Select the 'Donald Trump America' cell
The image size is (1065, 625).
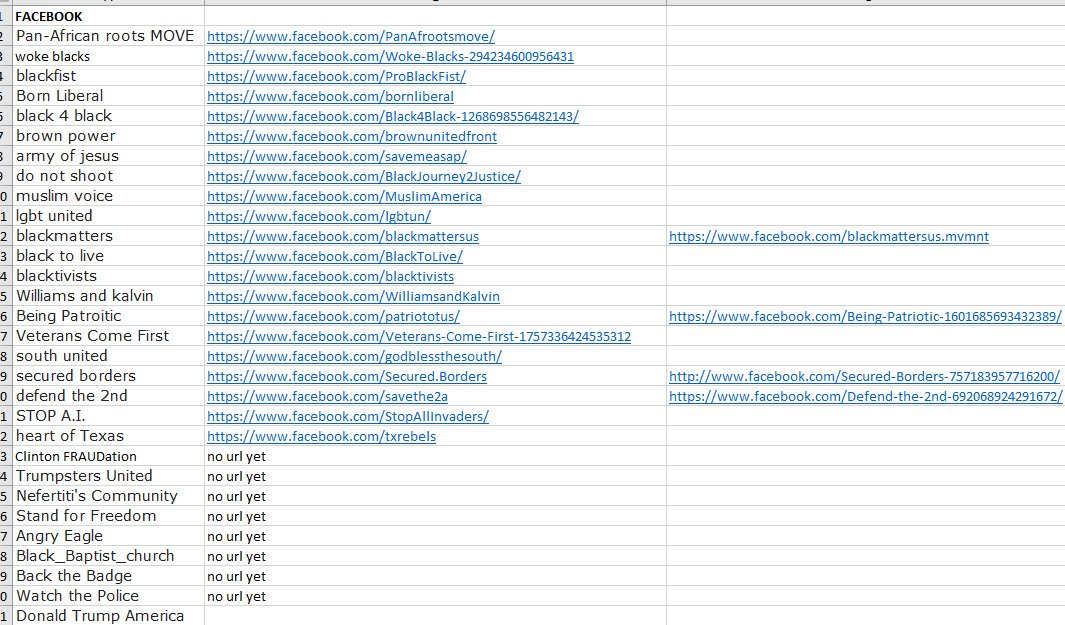108,615
